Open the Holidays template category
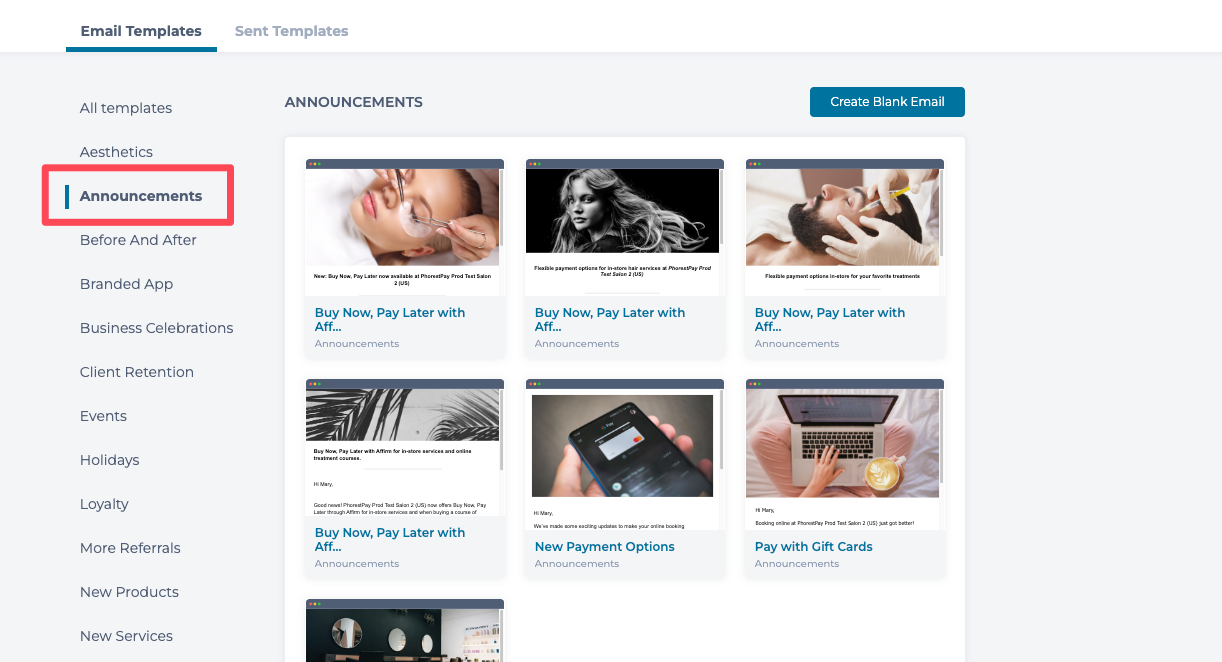Screen dimensions: 1222x662 click(109, 460)
